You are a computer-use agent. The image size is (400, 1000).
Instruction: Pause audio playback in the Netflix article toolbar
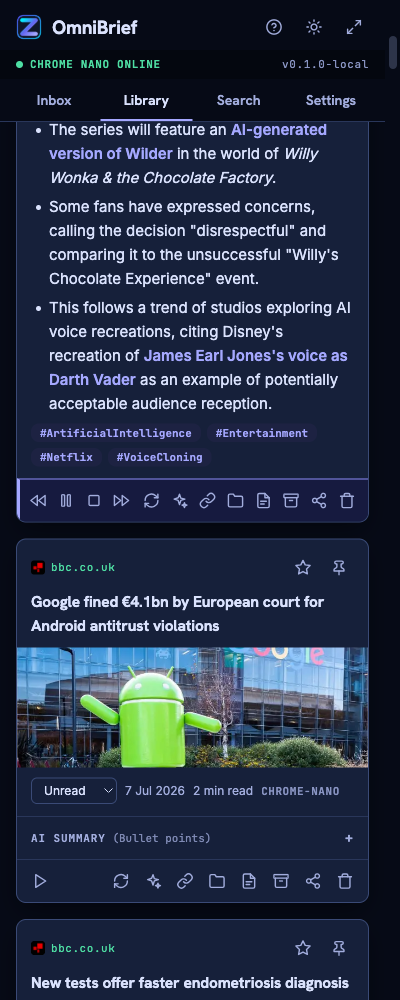coord(66,501)
